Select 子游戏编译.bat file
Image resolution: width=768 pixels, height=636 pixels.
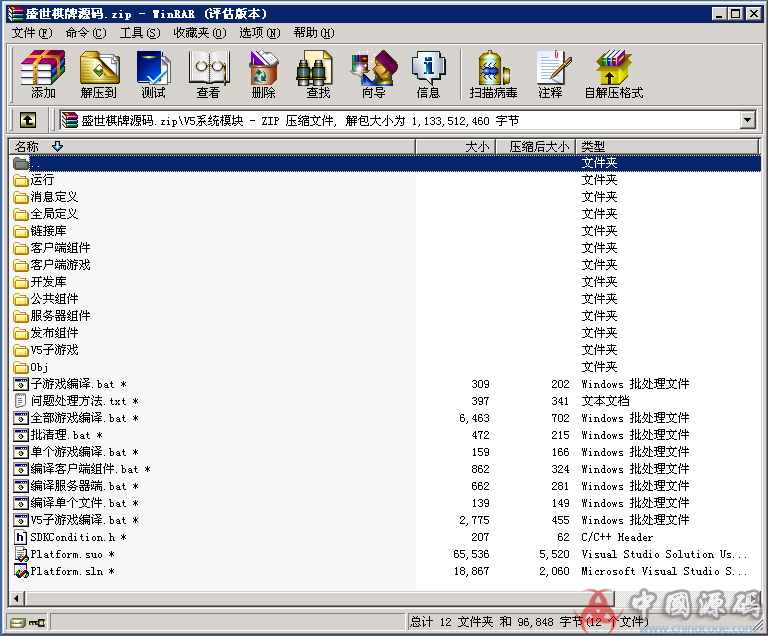pyautogui.click(x=71, y=384)
